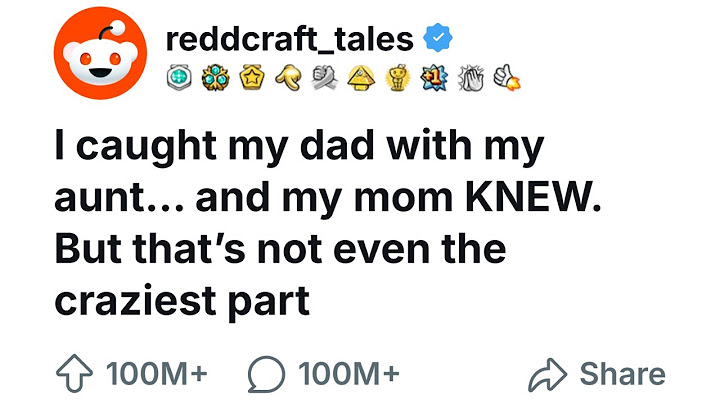Click the golden OK hand gesture award

289,77
